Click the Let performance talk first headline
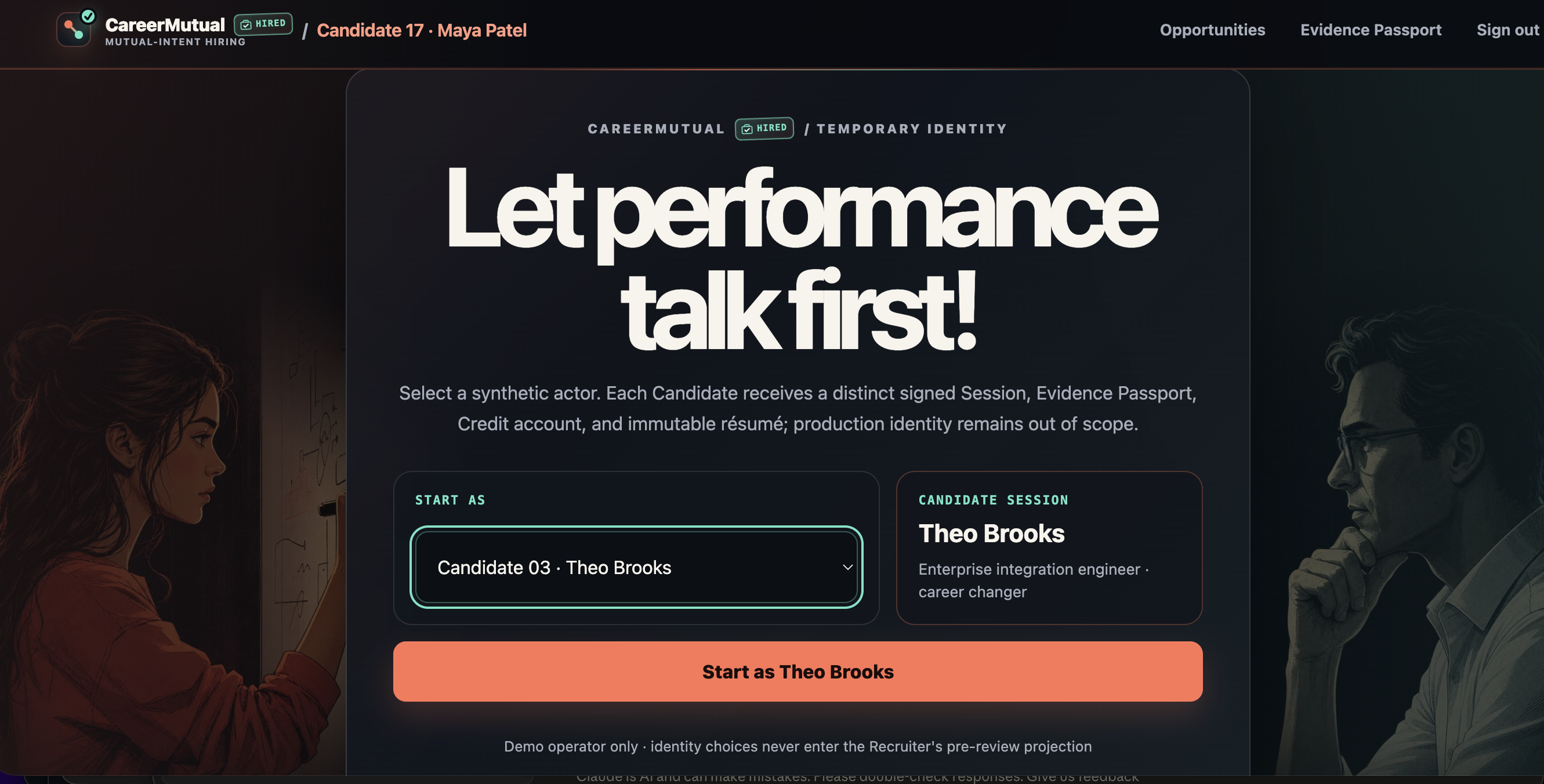This screenshot has width=1544, height=784. click(802, 257)
